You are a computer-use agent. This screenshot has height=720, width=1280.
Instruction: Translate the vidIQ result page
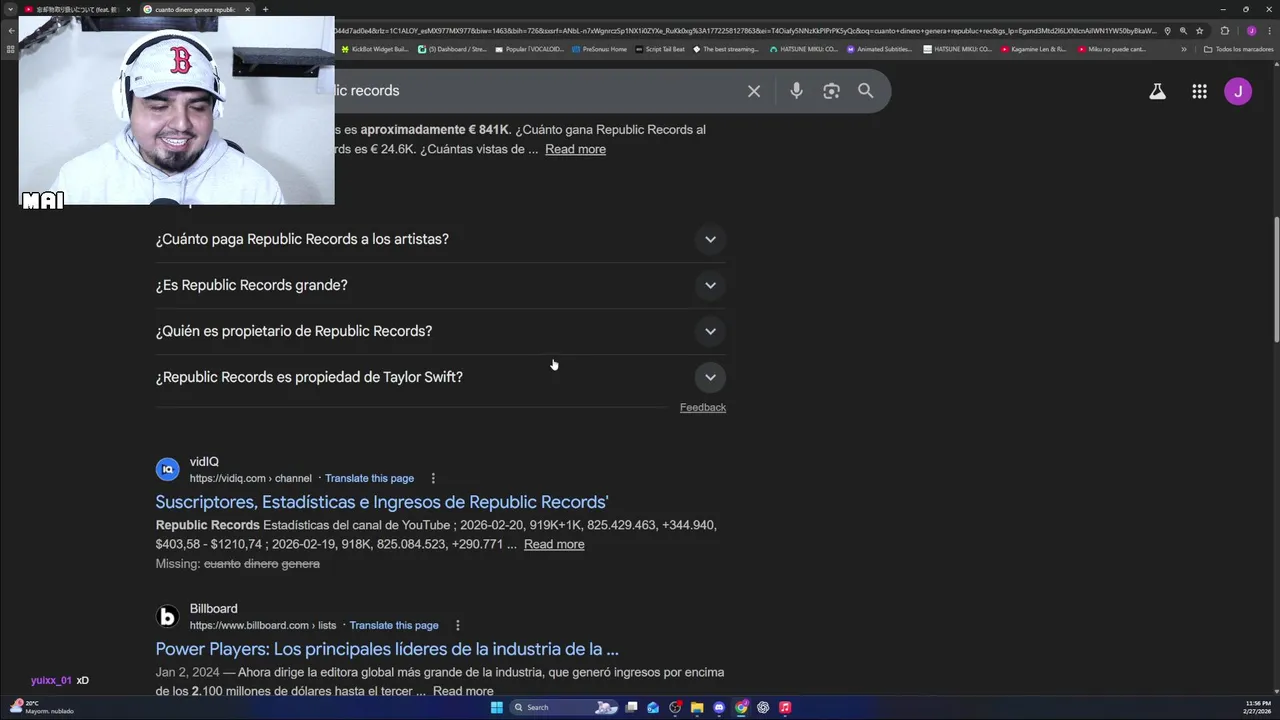tap(369, 478)
